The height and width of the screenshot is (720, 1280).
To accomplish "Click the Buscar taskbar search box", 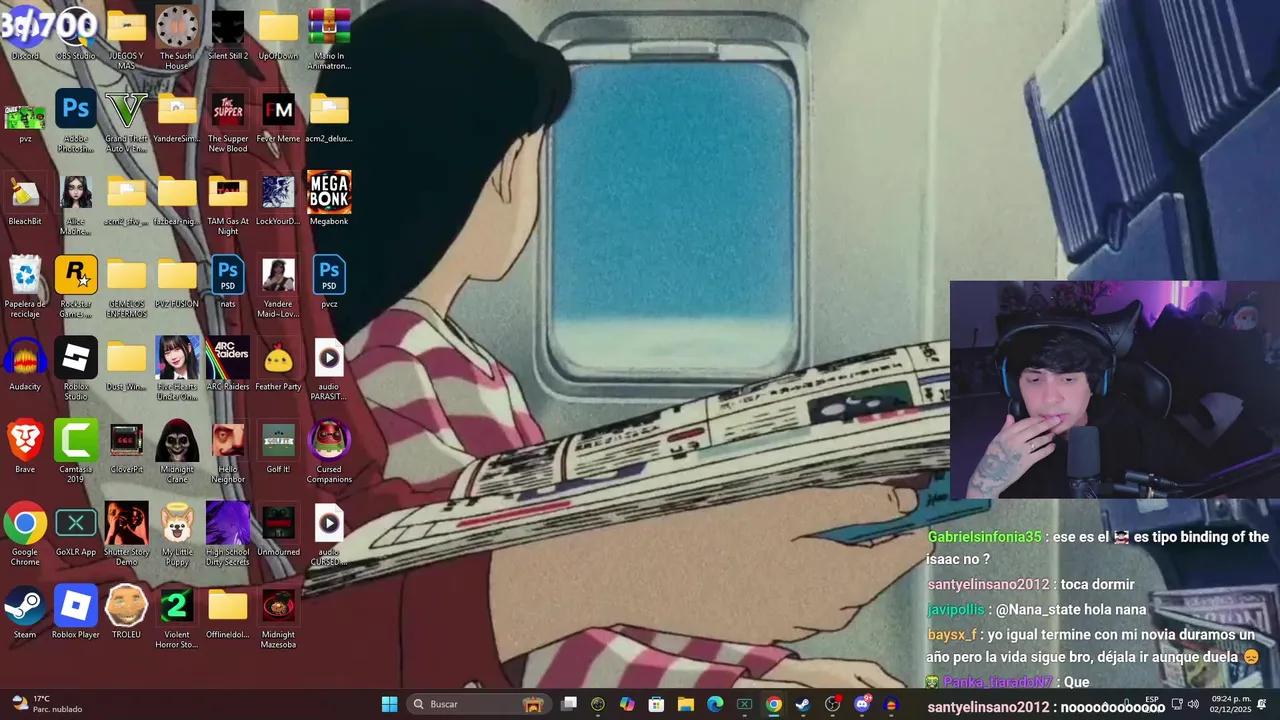I will click(481, 704).
